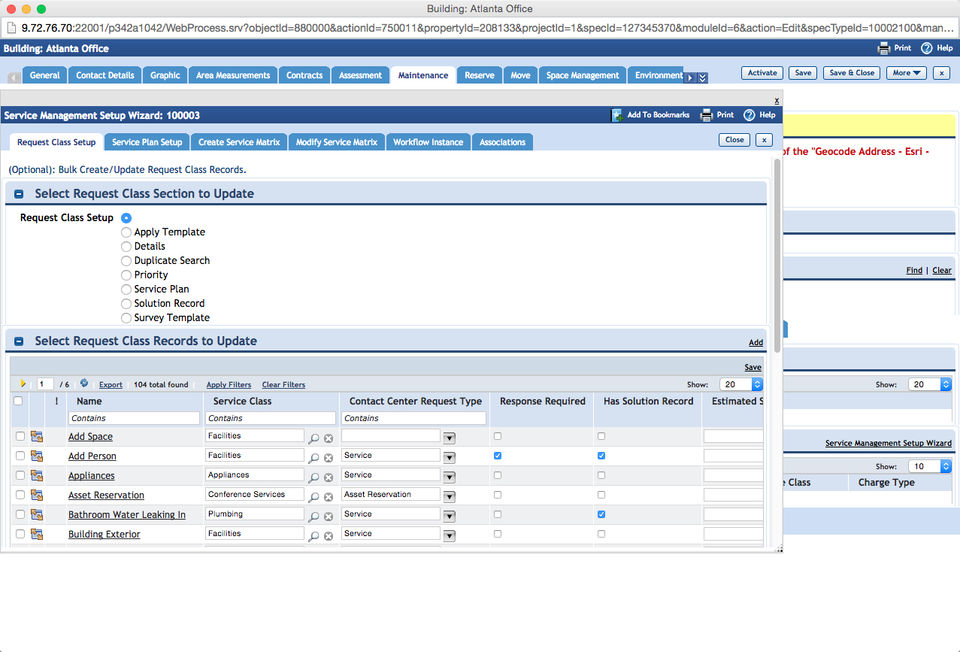Open the More dropdown button
The width and height of the screenshot is (960, 652).
(908, 73)
